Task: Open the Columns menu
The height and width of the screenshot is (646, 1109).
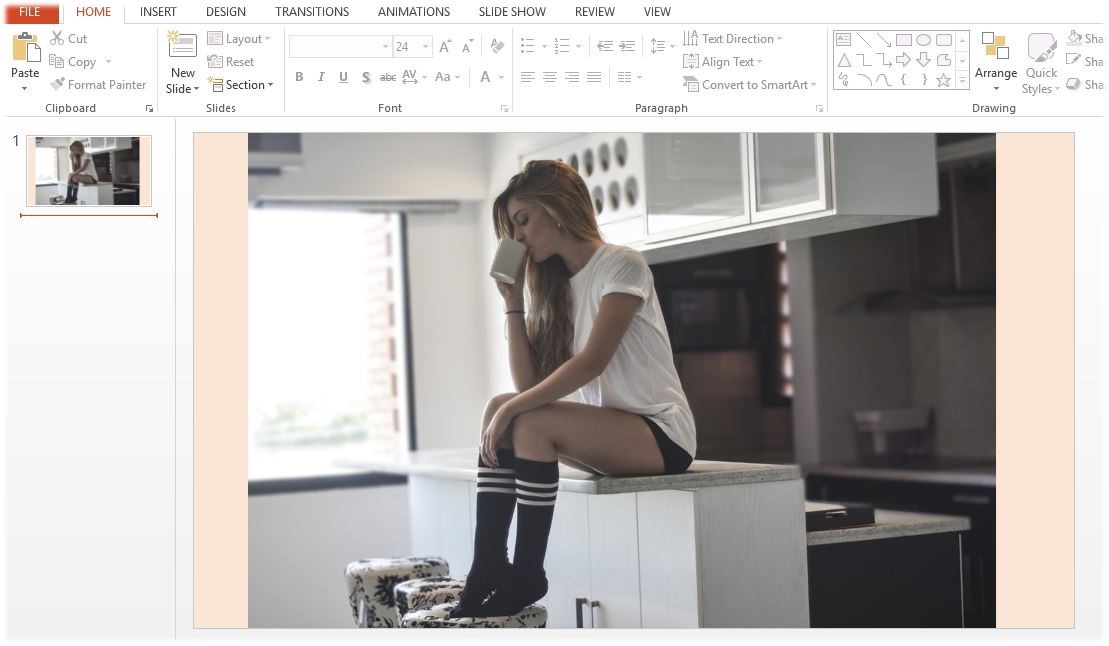Action: tap(629, 77)
